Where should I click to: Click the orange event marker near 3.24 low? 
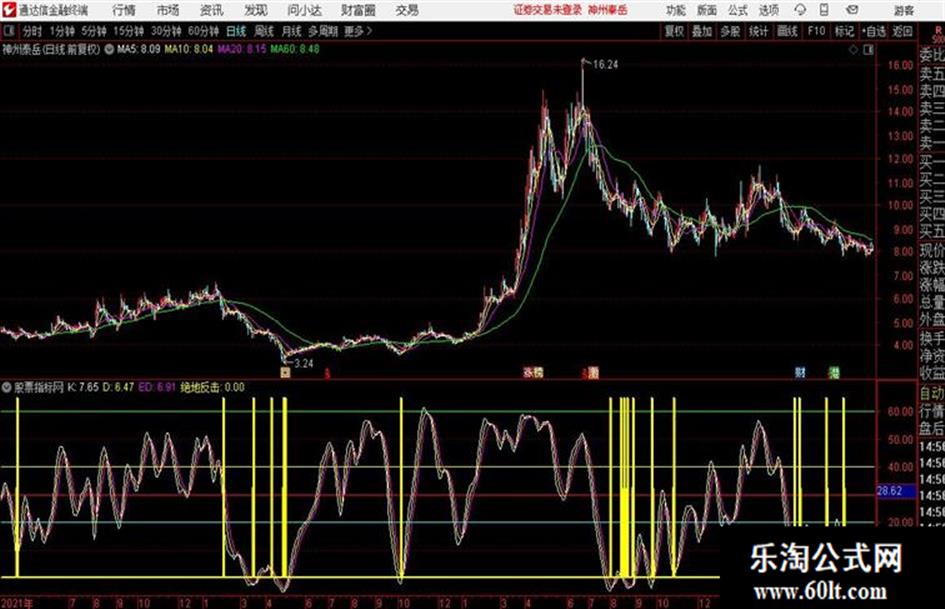[x=285, y=372]
